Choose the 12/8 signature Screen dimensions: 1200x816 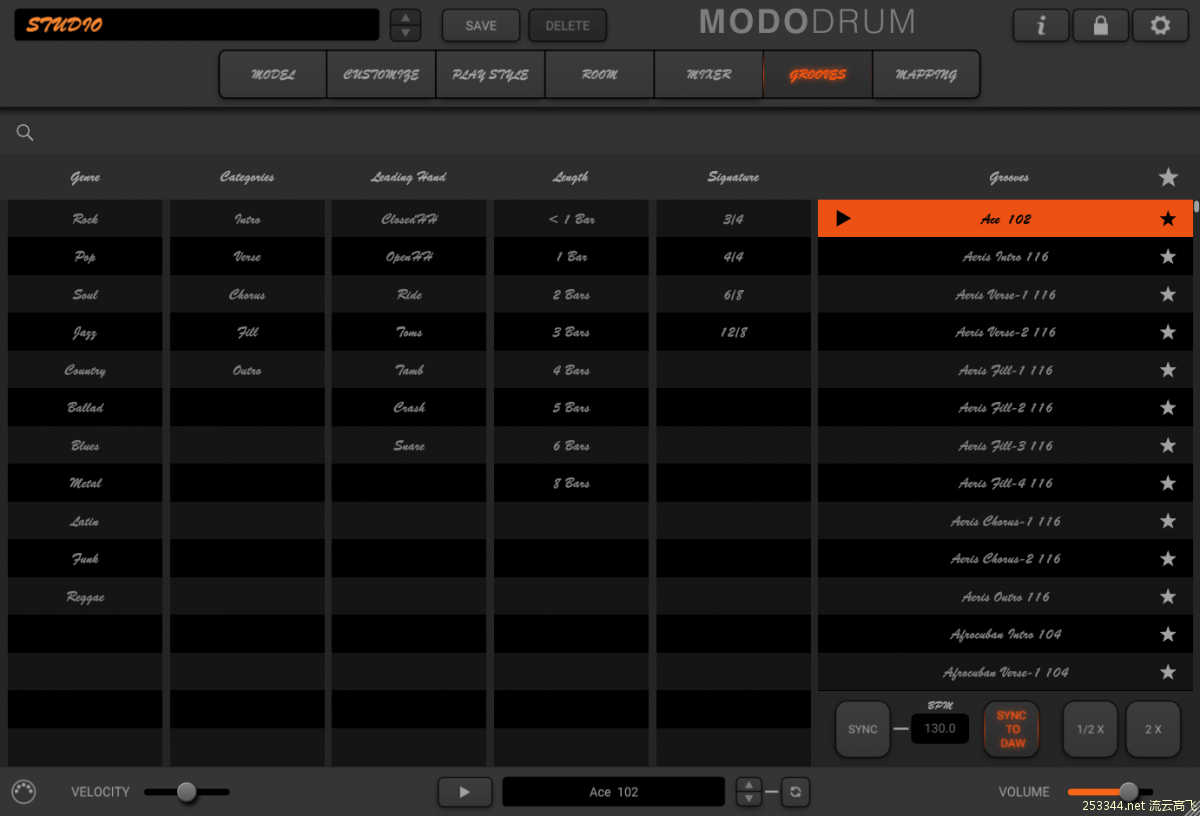click(733, 332)
